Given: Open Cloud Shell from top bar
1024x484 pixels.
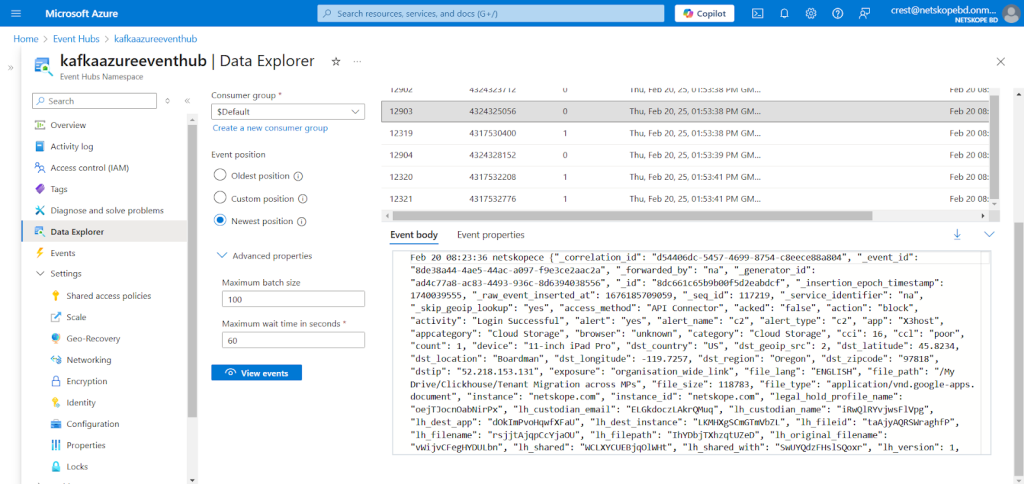Looking at the screenshot, I should pos(758,13).
